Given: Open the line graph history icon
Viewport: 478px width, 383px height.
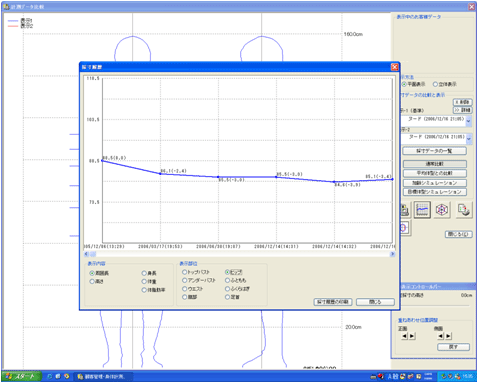Looking at the screenshot, I should click(x=422, y=210).
